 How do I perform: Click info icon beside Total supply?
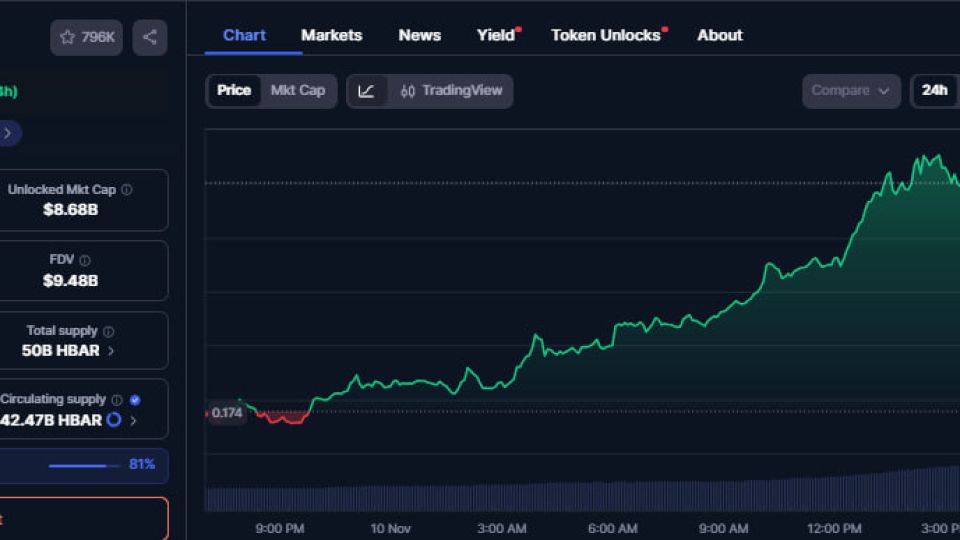[109, 331]
